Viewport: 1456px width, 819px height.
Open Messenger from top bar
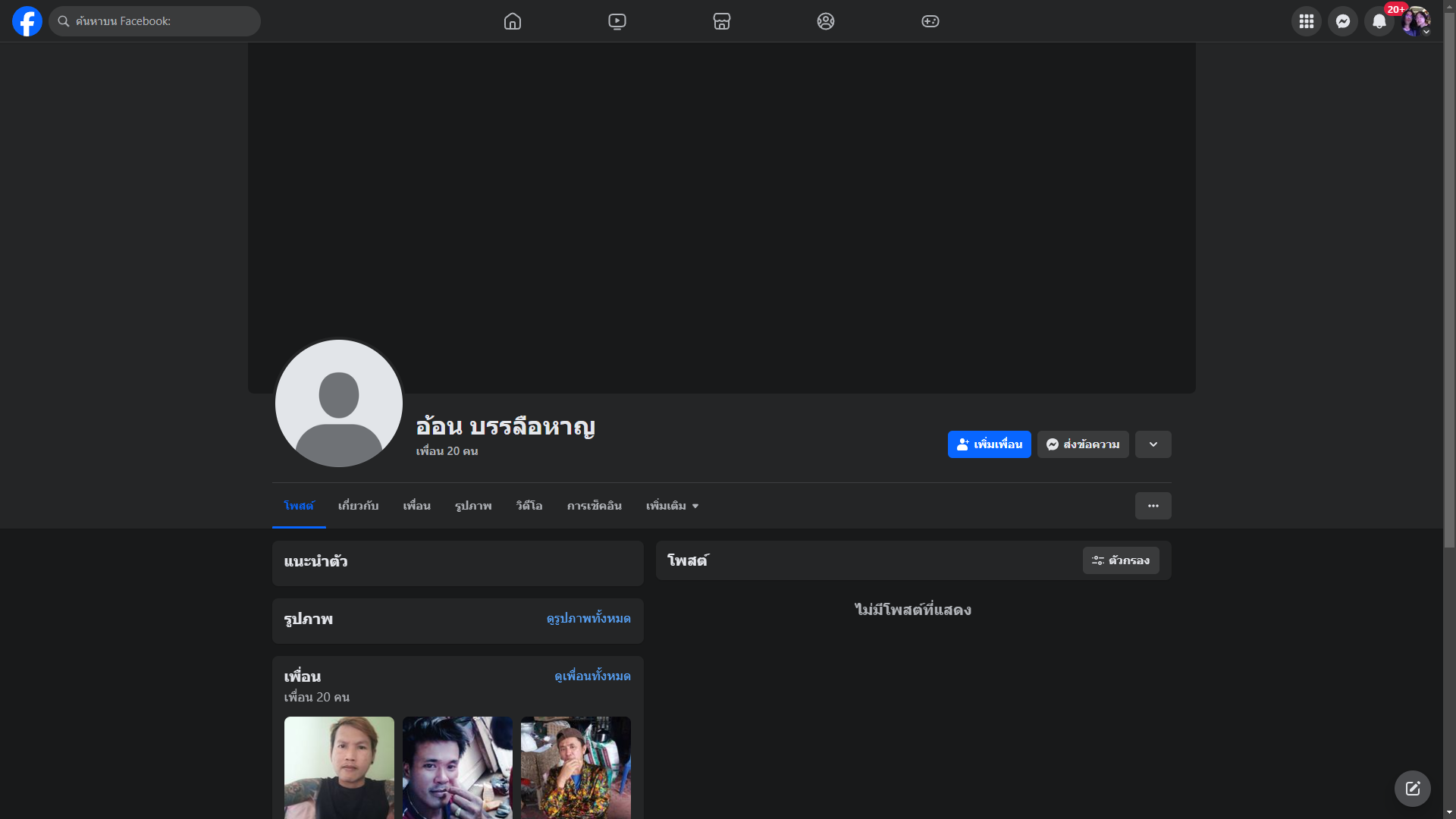1343,21
